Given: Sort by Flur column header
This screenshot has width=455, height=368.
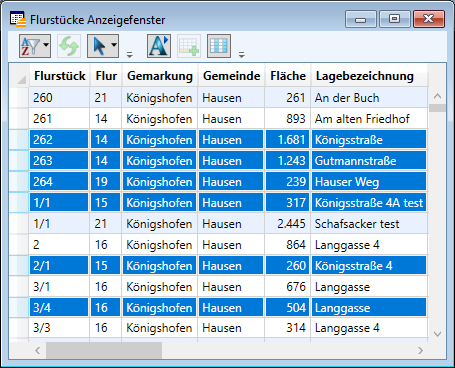Looking at the screenshot, I should coord(106,76).
